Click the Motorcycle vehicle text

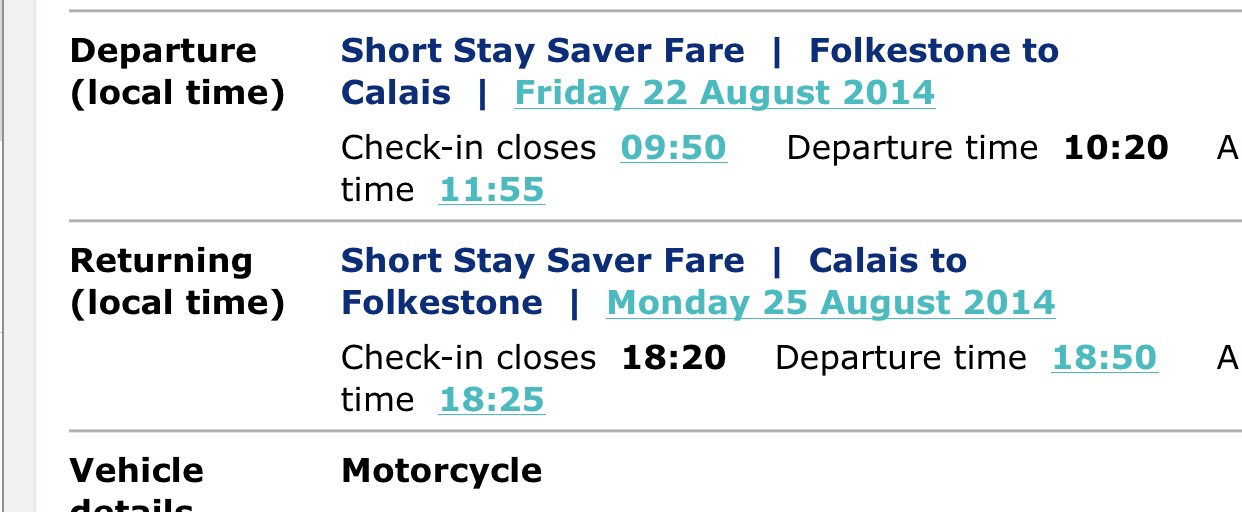[441, 470]
